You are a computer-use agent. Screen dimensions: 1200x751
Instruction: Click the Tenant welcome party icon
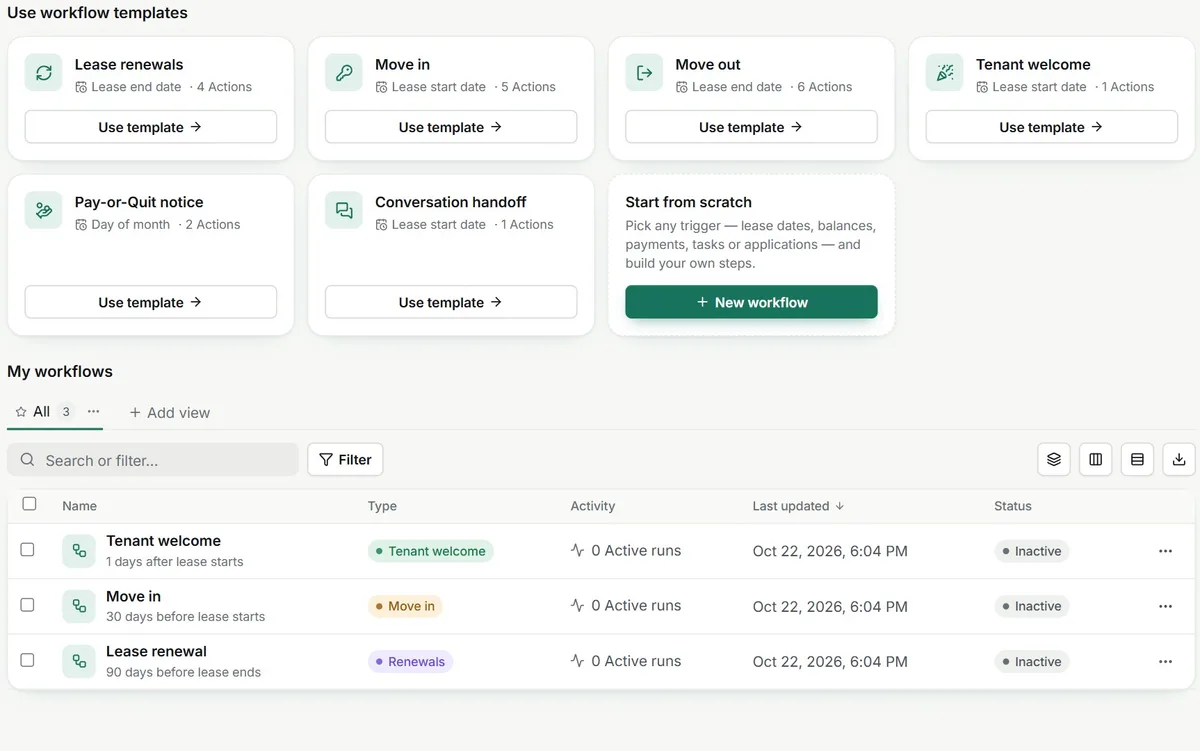click(x=945, y=73)
